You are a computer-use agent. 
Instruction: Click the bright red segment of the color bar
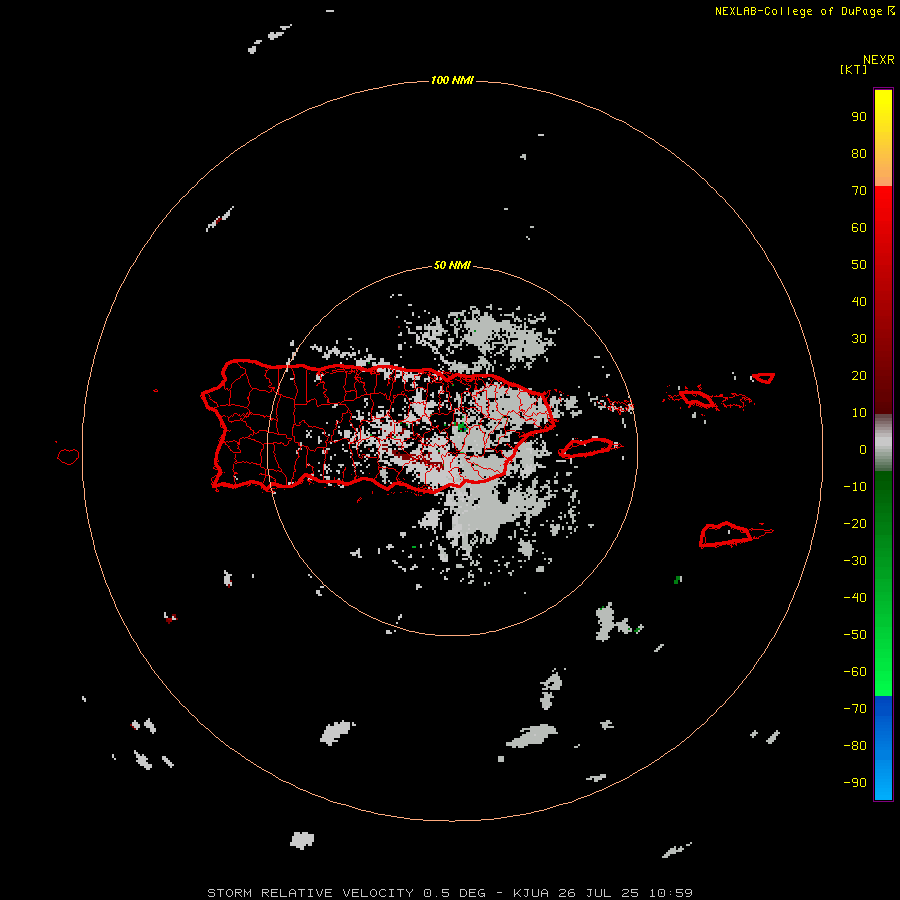(x=883, y=201)
